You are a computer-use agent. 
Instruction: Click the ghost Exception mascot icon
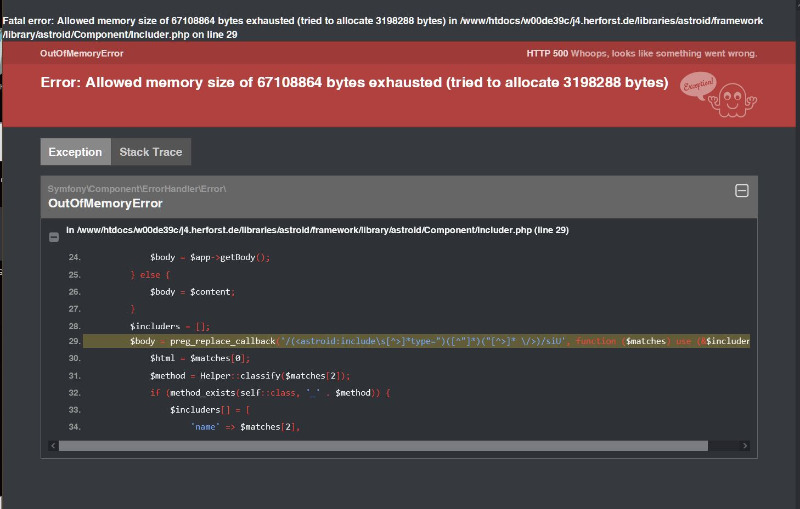(x=733, y=100)
